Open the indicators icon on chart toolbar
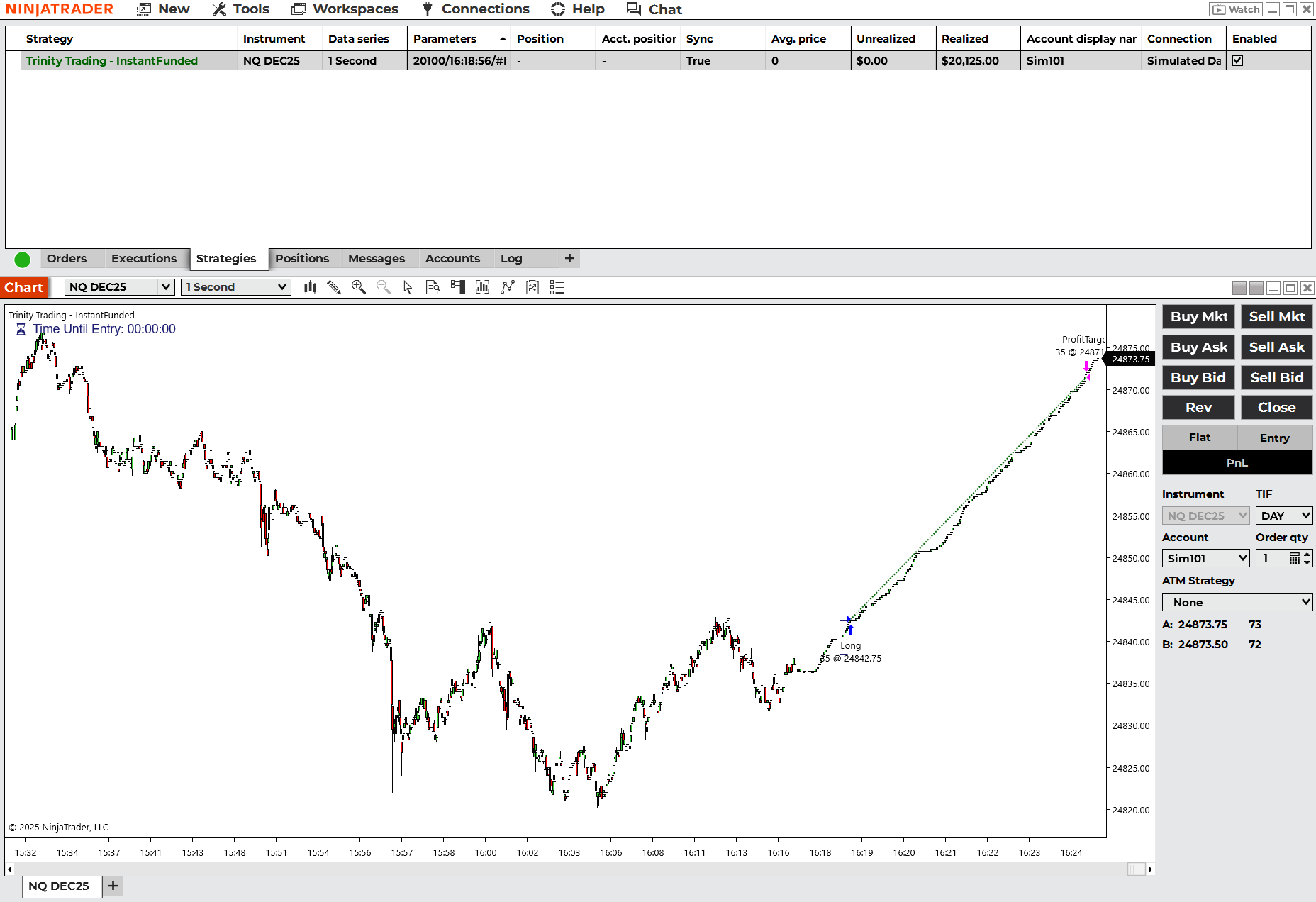The image size is (1316, 902). (x=482, y=287)
